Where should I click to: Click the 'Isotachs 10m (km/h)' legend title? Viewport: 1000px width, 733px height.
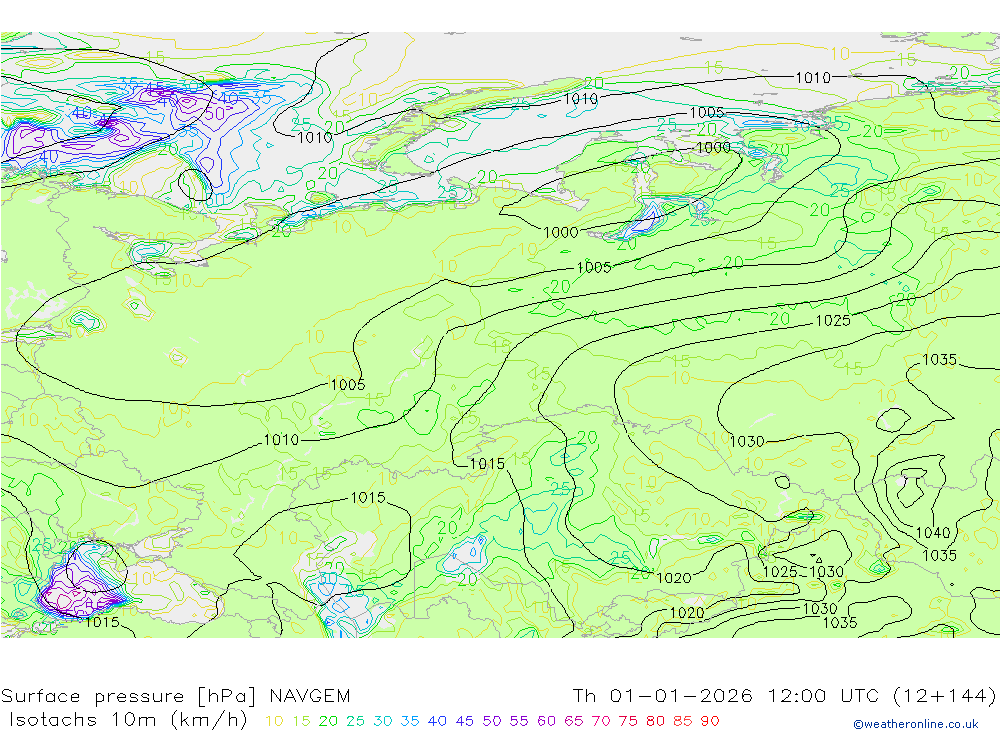[129, 720]
